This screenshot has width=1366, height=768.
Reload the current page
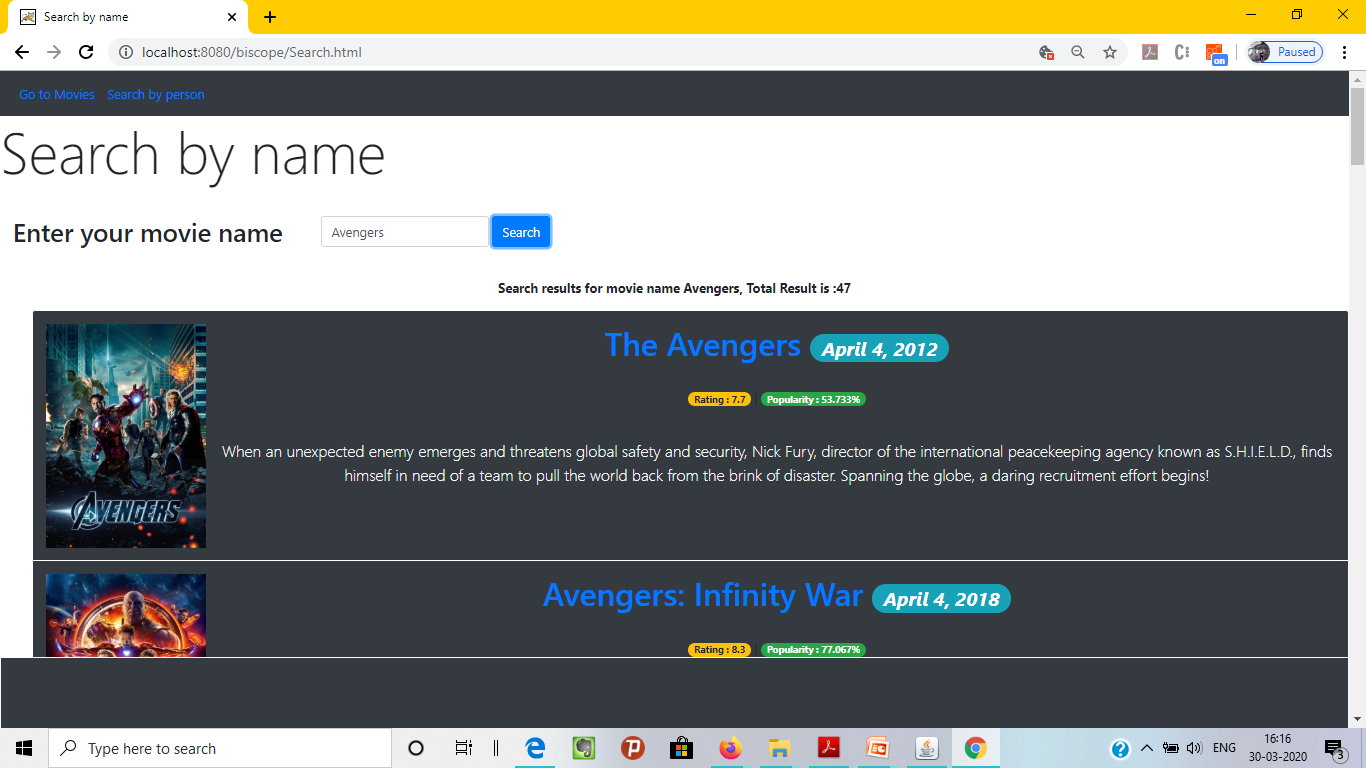point(86,52)
